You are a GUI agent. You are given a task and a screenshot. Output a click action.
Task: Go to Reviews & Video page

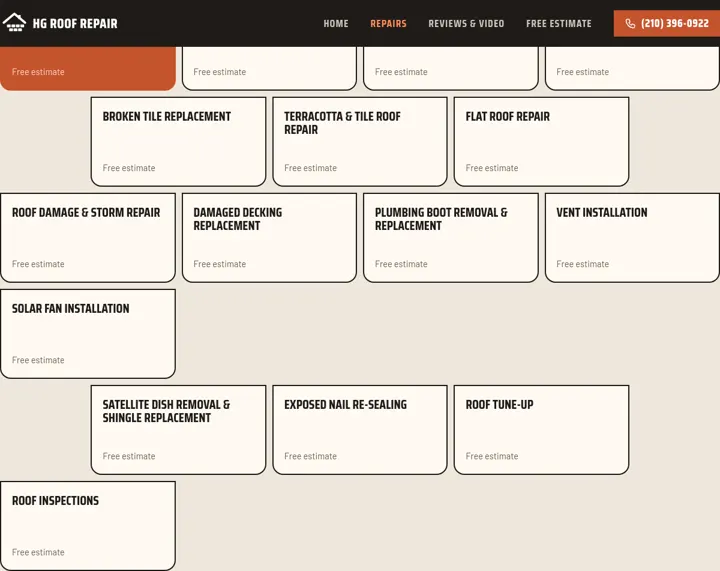(x=466, y=23)
